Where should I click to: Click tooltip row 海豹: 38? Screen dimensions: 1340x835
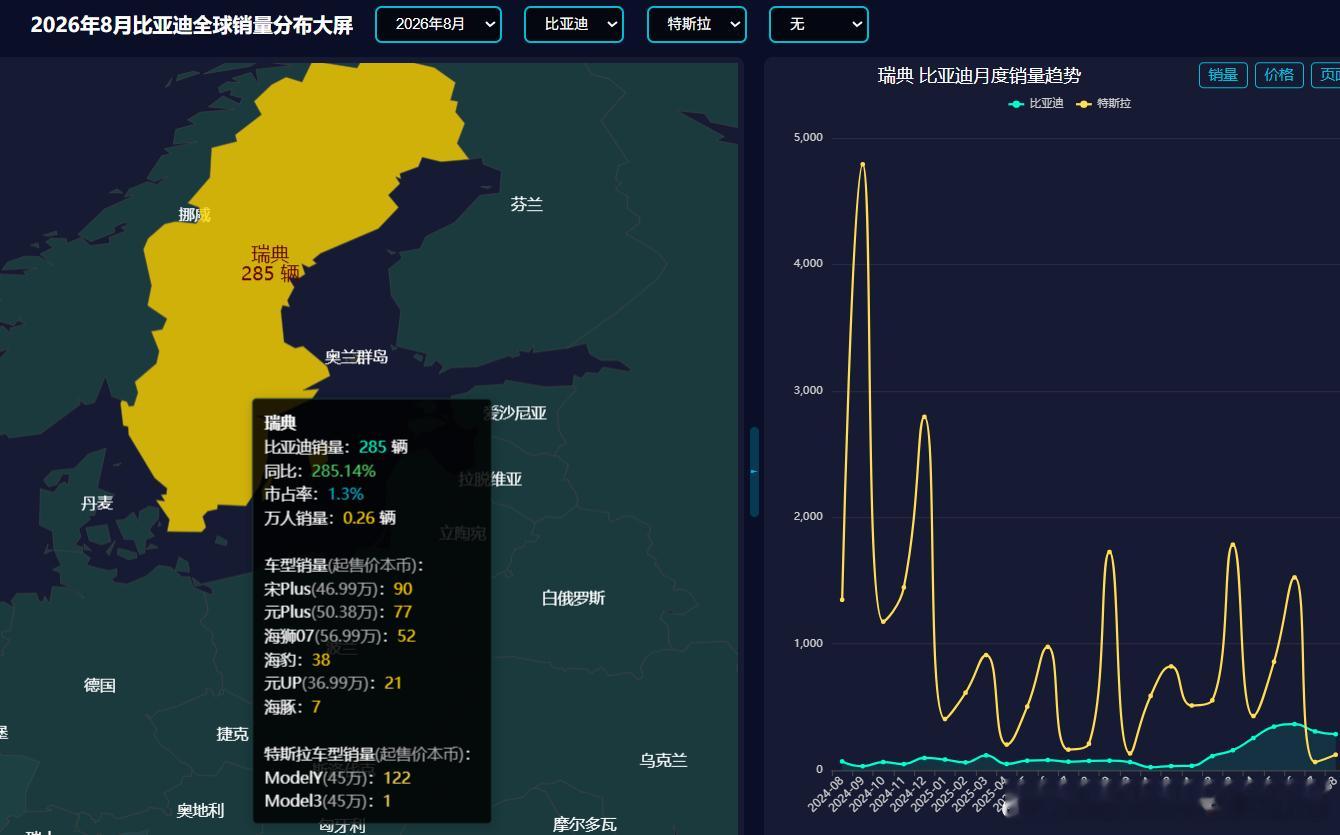297,660
